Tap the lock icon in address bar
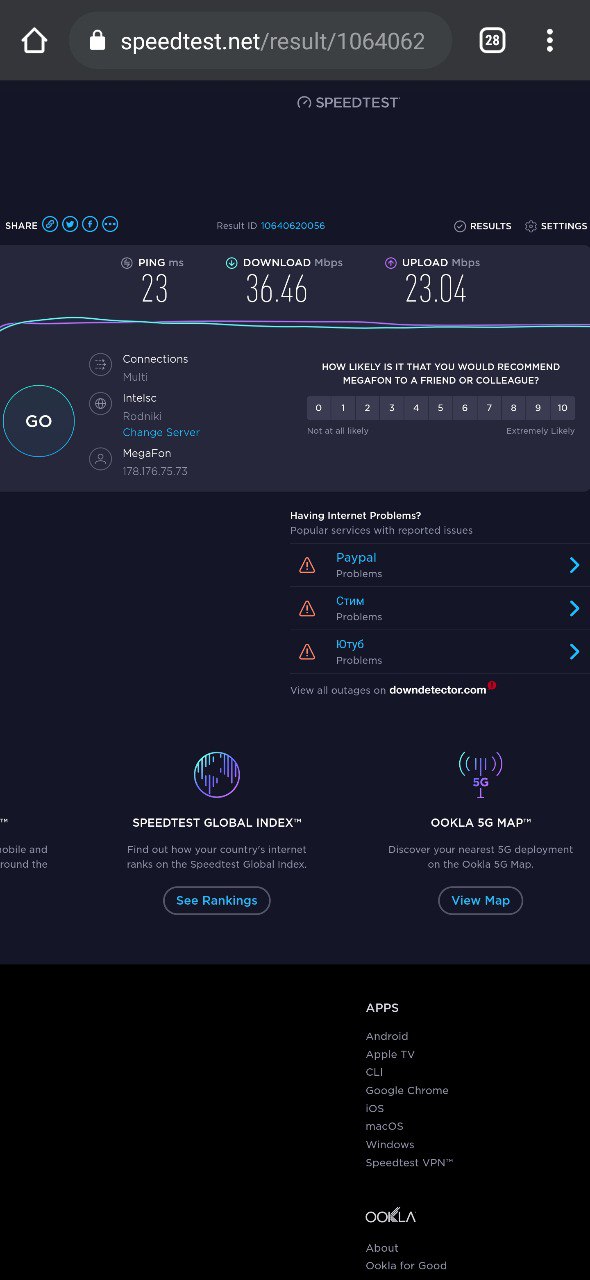The image size is (590, 1280). point(97,40)
